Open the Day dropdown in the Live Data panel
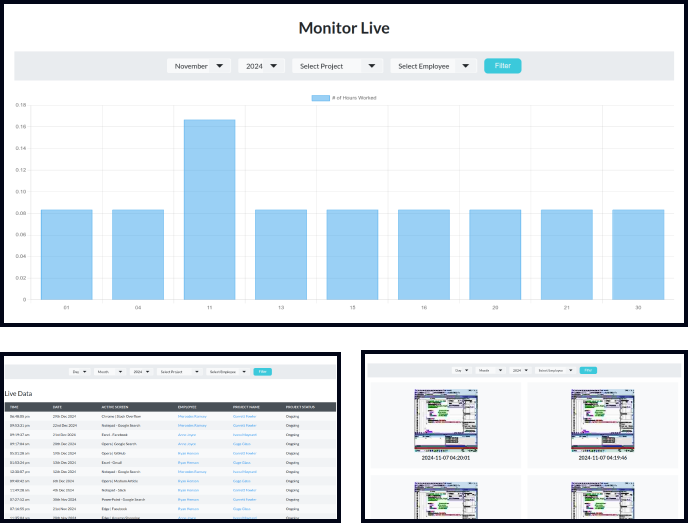The width and height of the screenshot is (688, 523). (79, 372)
